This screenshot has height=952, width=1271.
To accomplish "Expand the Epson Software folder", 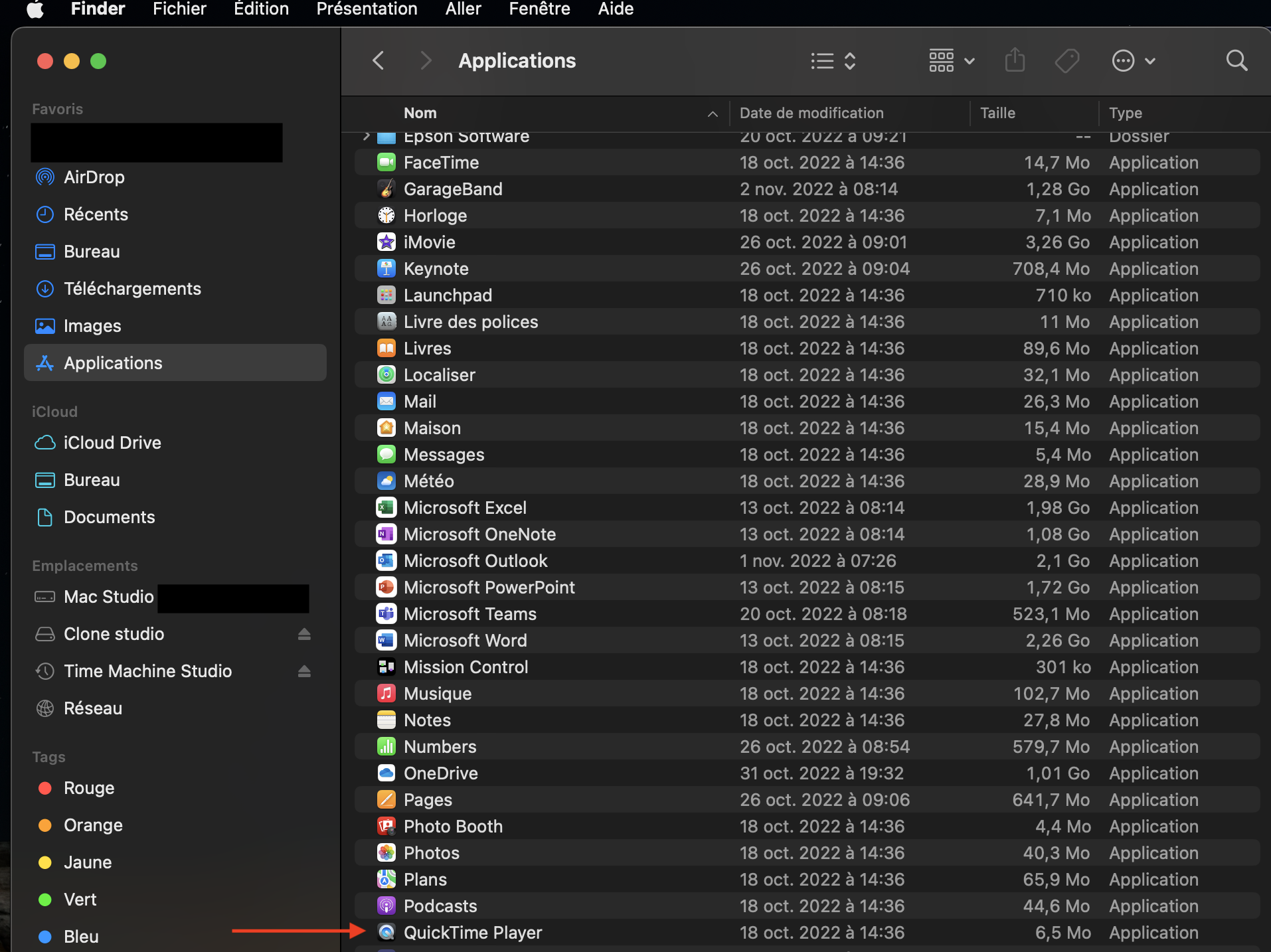I will pyautogui.click(x=366, y=136).
